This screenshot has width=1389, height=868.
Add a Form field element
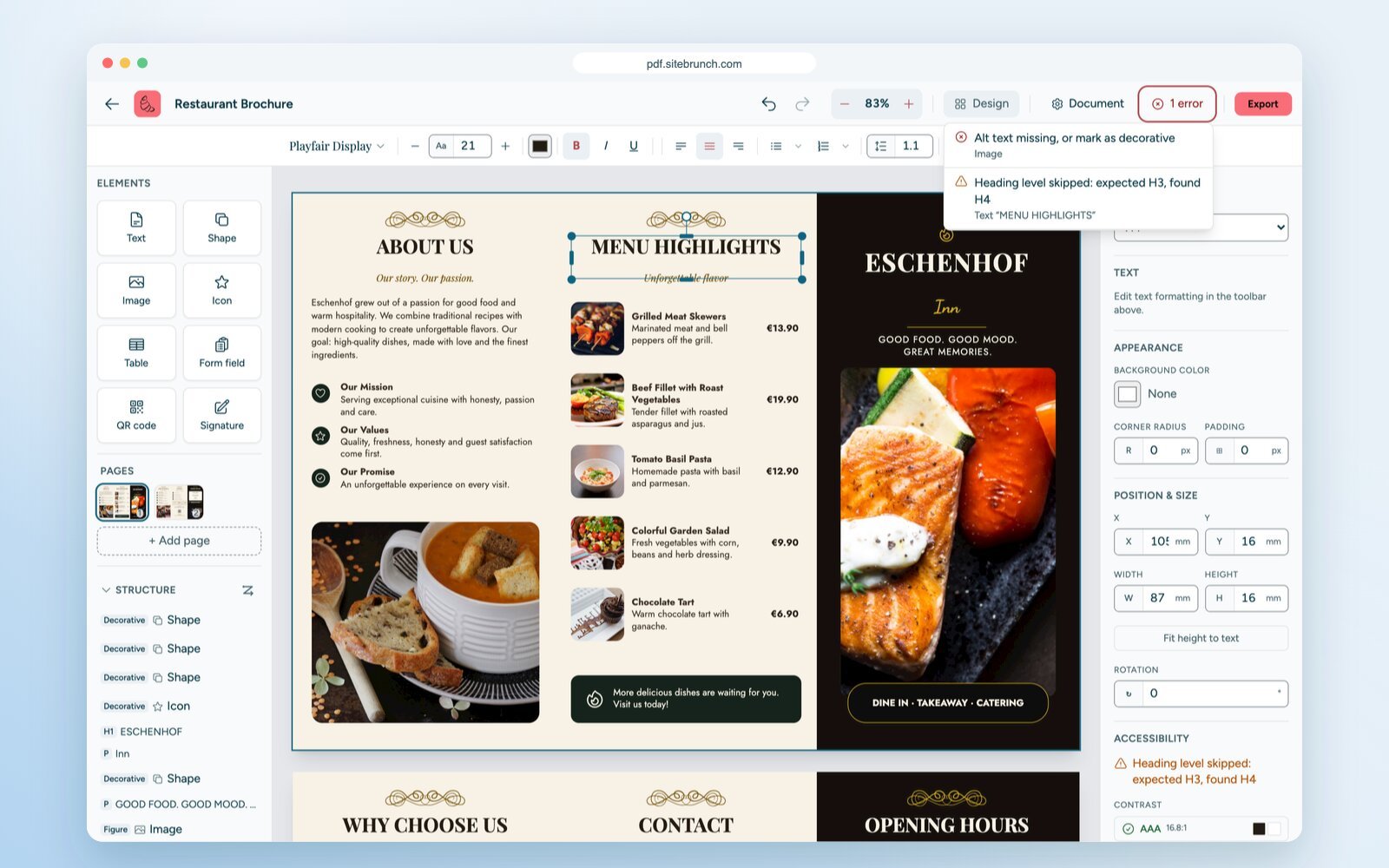click(x=221, y=352)
